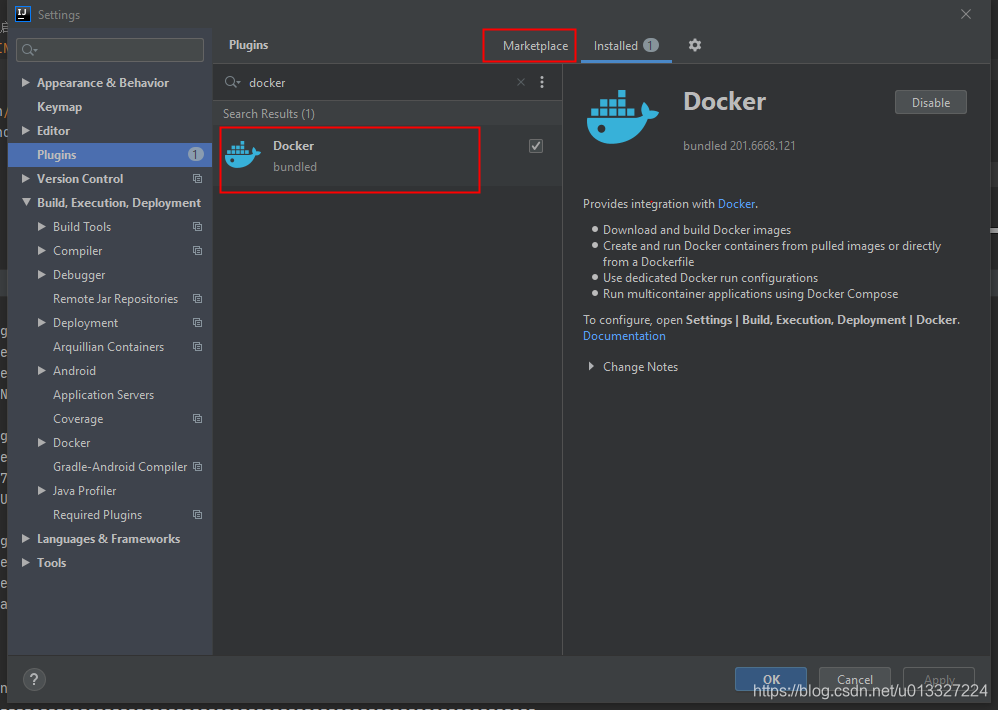Click the Disable button for Docker
The image size is (998, 710).
[930, 101]
